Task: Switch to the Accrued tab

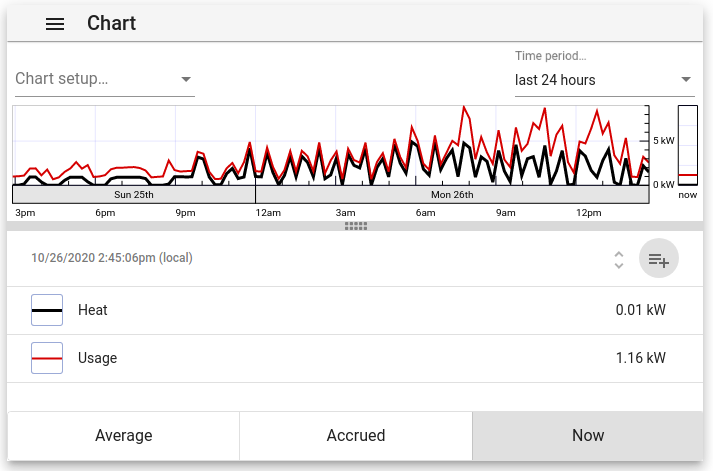Action: click(x=356, y=436)
